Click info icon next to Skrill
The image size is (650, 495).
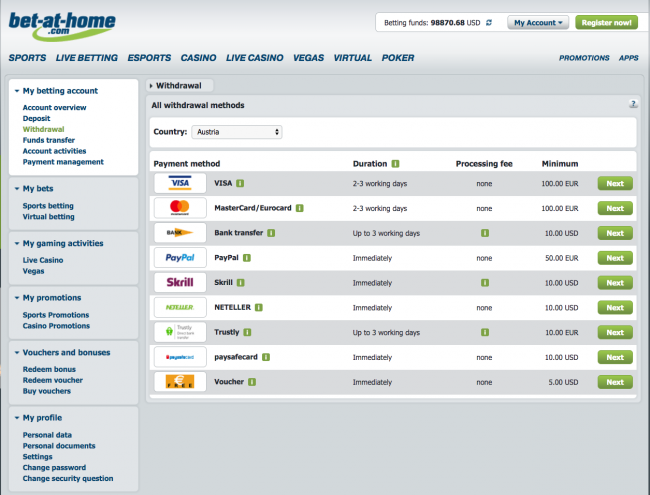tap(243, 283)
